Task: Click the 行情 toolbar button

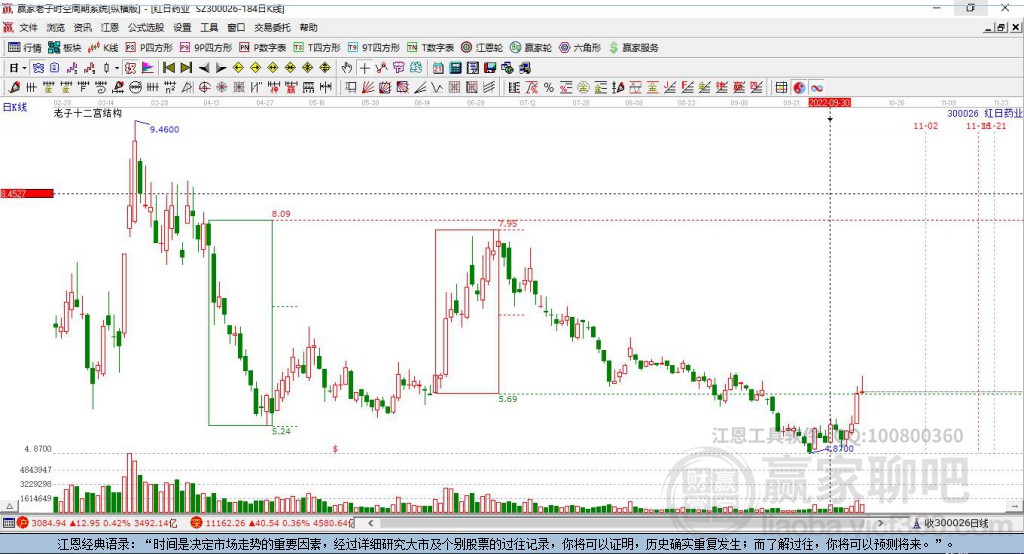Action: (25, 48)
